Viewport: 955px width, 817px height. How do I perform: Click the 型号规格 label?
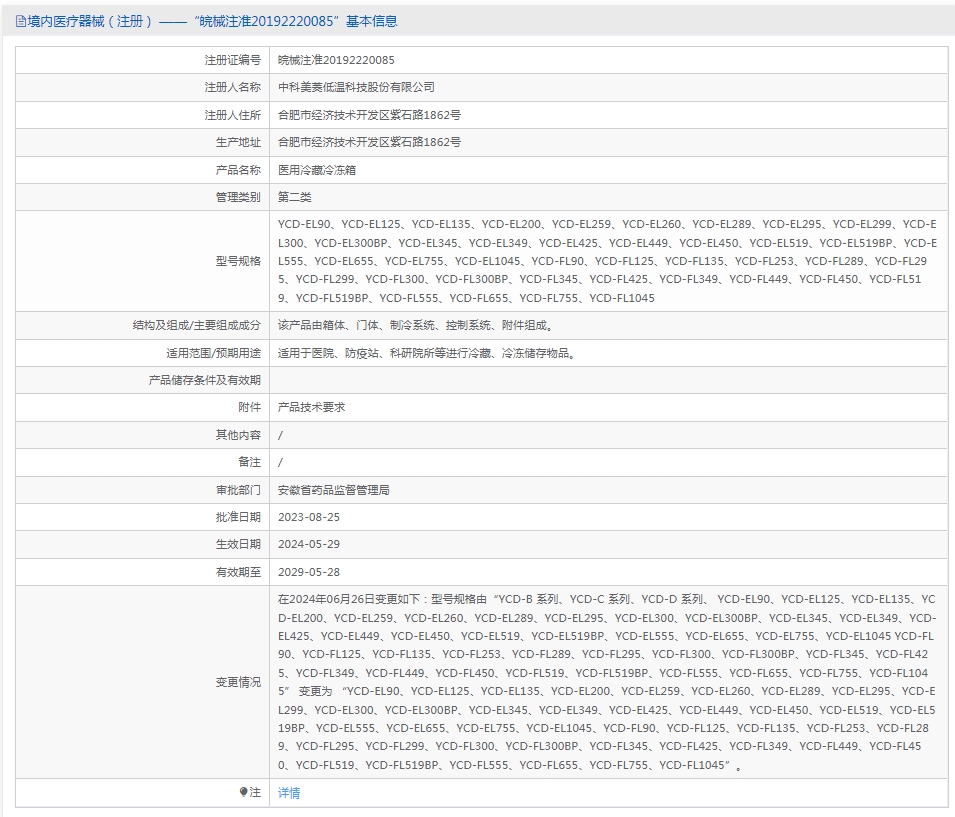(x=238, y=261)
